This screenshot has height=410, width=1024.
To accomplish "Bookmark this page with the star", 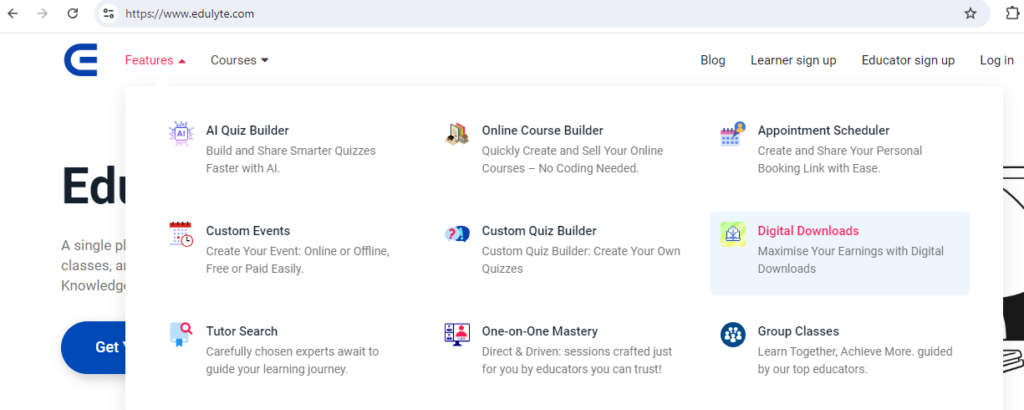I will point(970,13).
